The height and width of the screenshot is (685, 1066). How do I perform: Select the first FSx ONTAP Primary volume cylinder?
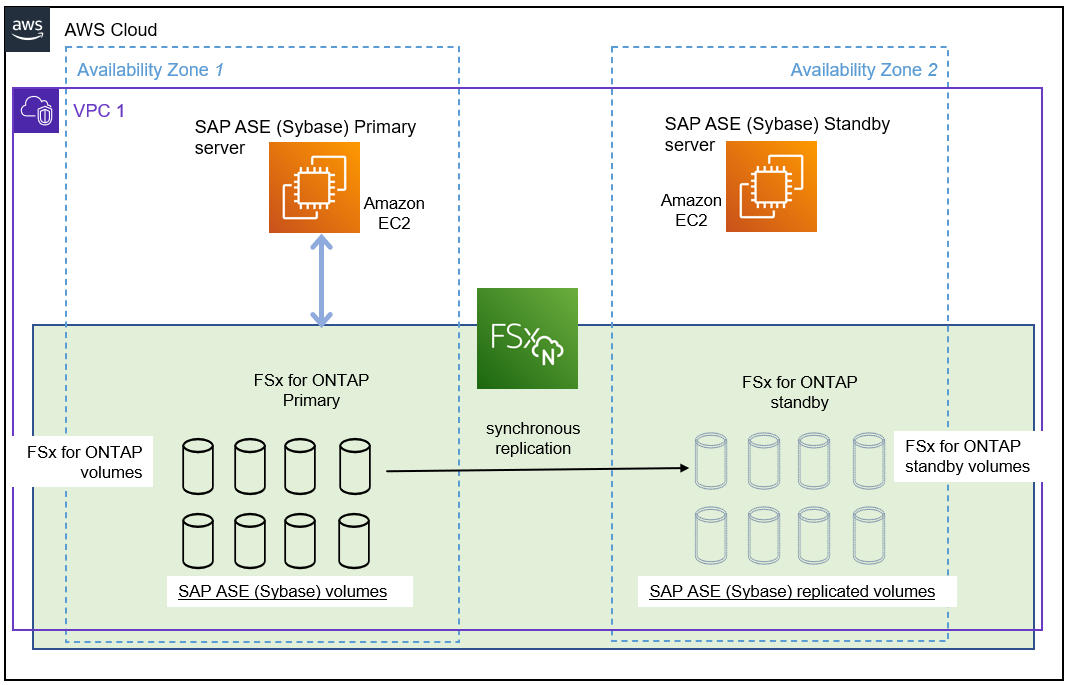[x=197, y=465]
